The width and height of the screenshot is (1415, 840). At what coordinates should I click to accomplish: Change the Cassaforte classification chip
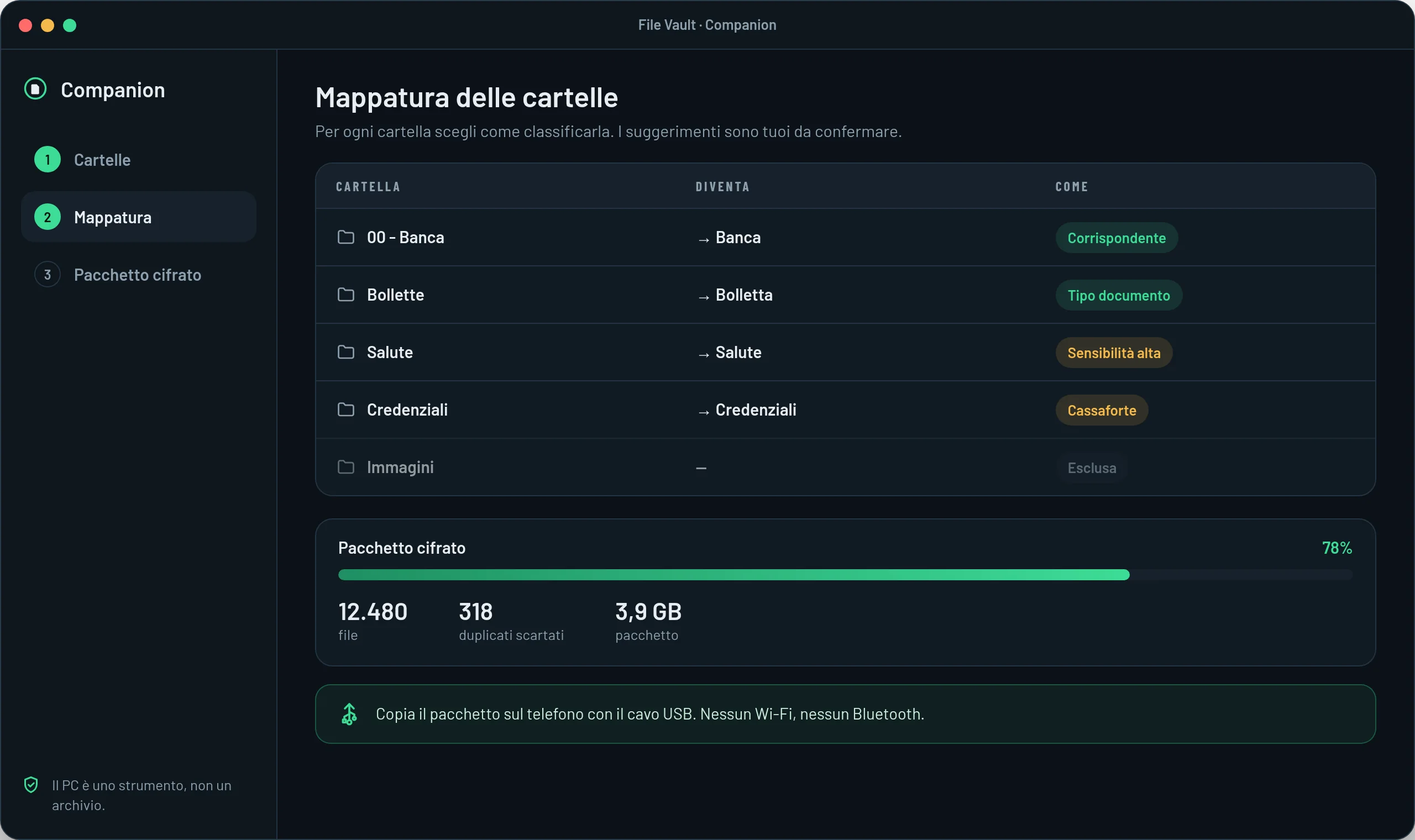click(1102, 411)
